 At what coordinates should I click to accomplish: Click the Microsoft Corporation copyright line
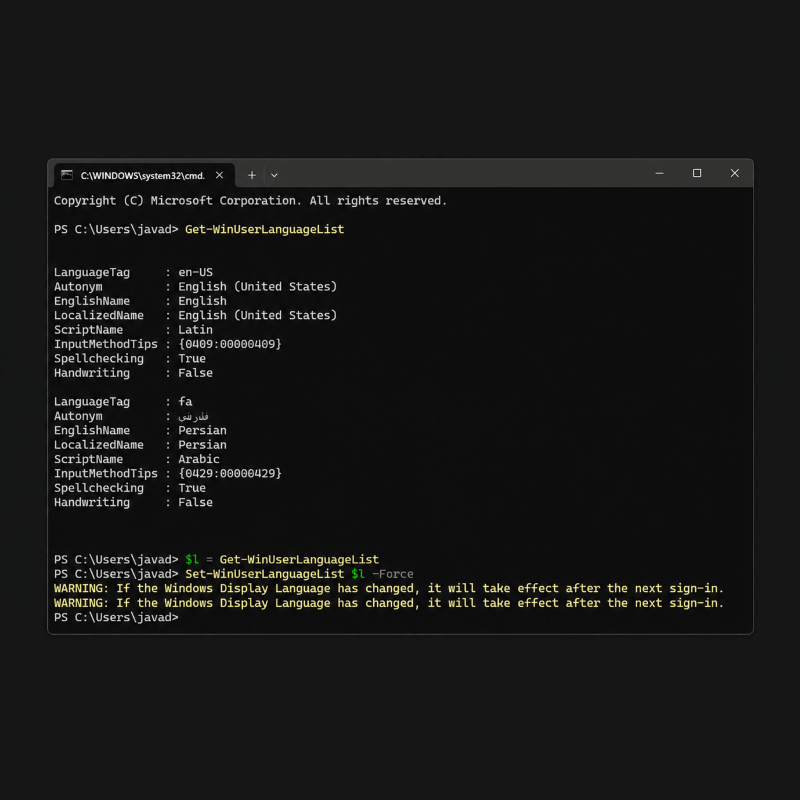[x=250, y=201]
